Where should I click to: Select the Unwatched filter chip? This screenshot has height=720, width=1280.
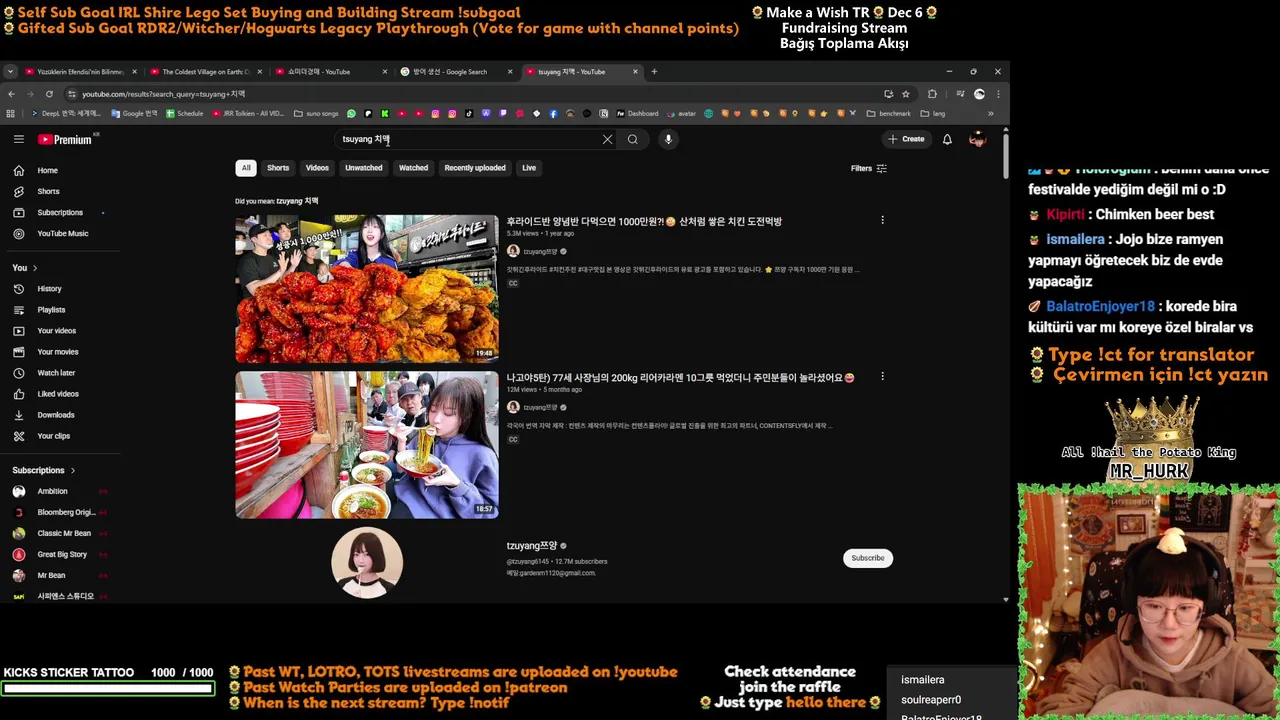[x=364, y=168]
